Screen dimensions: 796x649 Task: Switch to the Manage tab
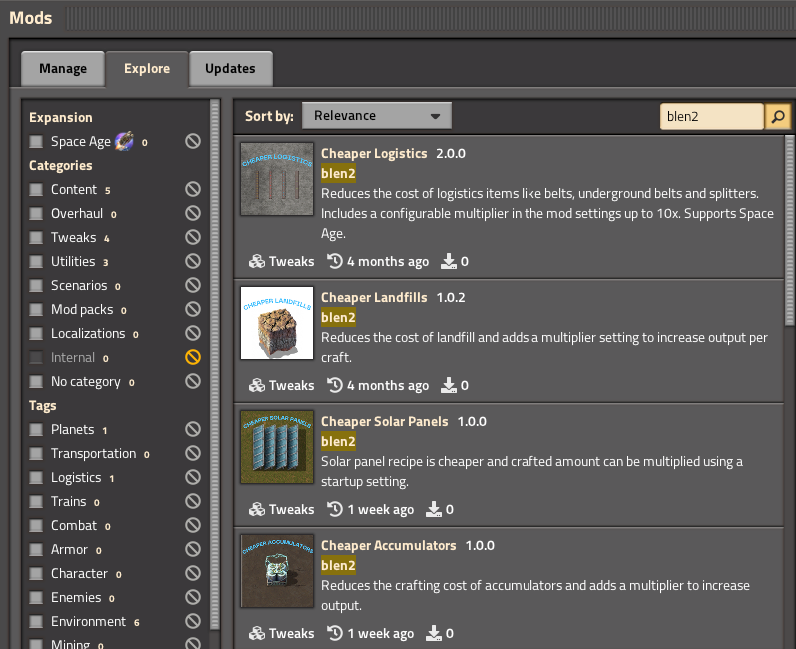pyautogui.click(x=63, y=69)
